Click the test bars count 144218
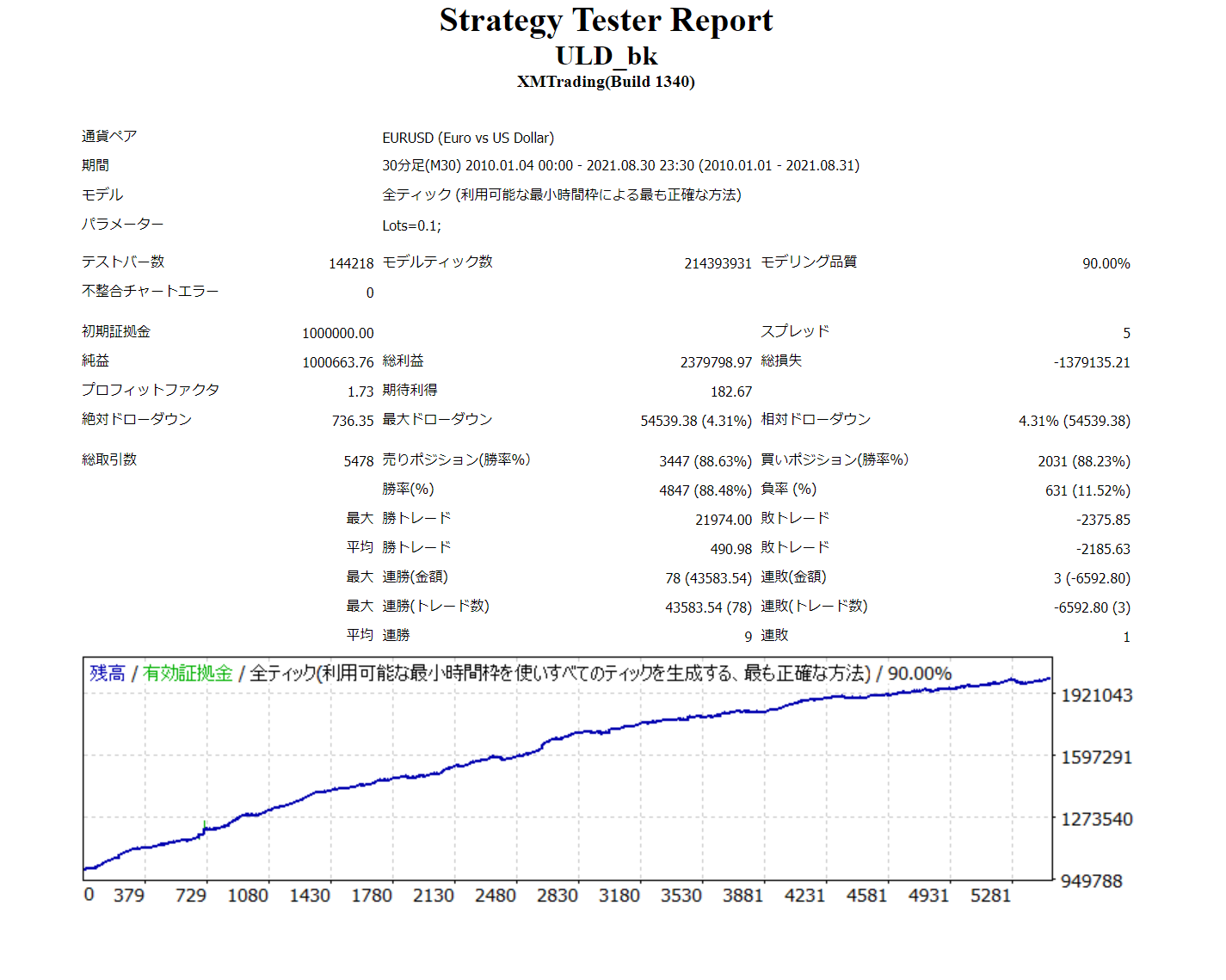This screenshot has height=980, width=1226. point(351,263)
